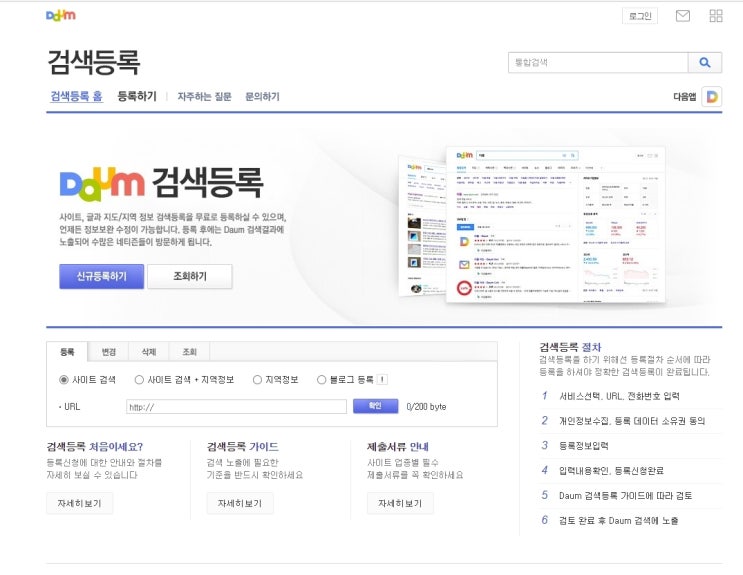The height and width of the screenshot is (575, 743).
Task: Switch to the 변경 tab
Action: click(x=109, y=352)
